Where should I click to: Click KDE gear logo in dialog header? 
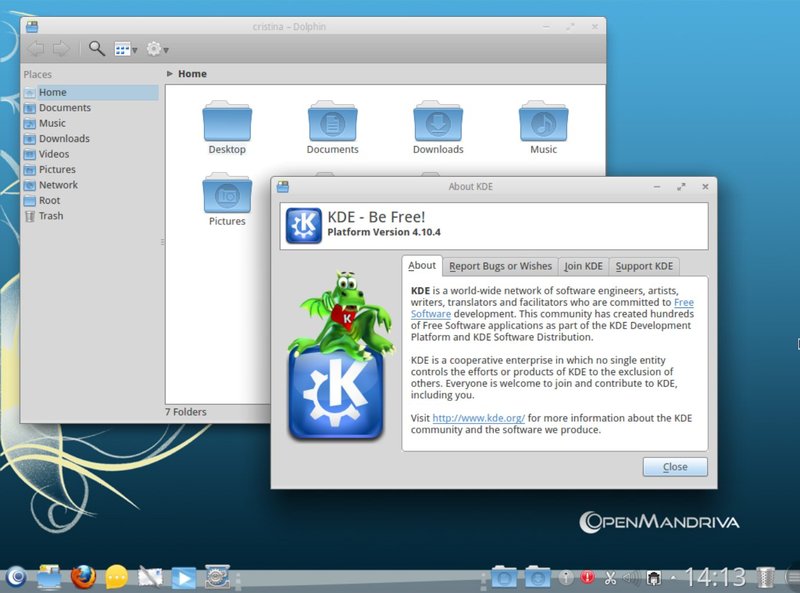(304, 226)
